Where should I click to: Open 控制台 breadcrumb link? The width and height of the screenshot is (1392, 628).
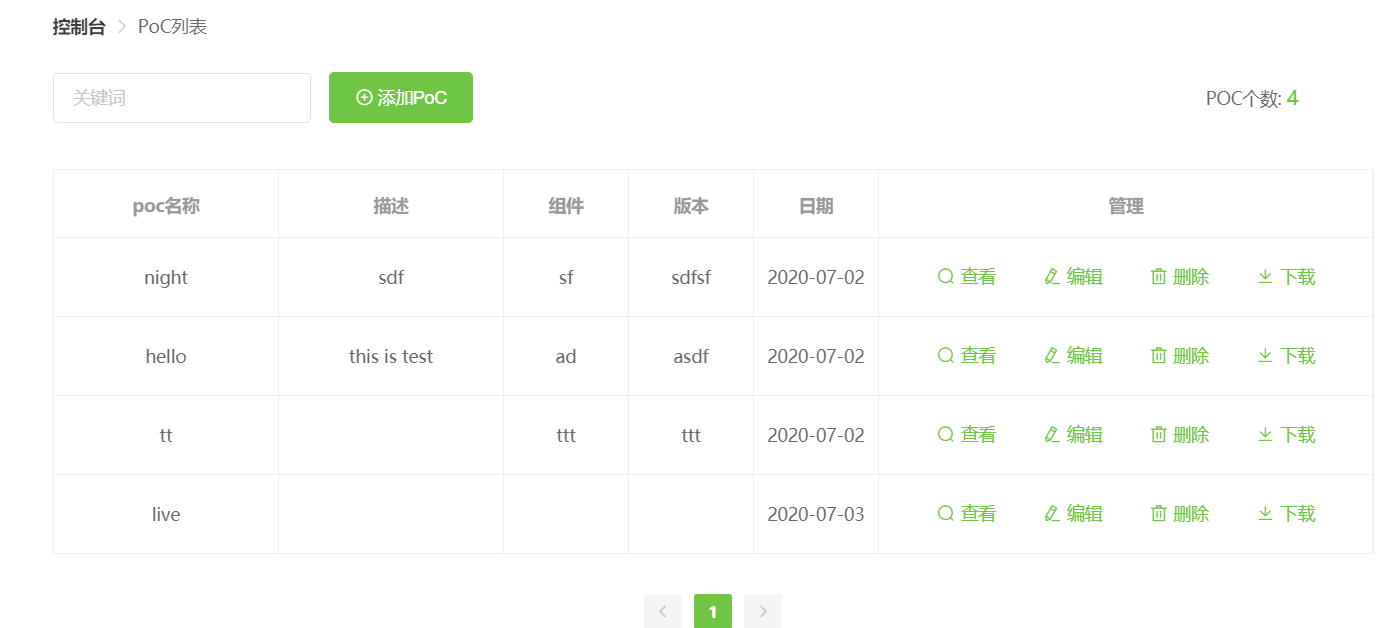click(79, 27)
